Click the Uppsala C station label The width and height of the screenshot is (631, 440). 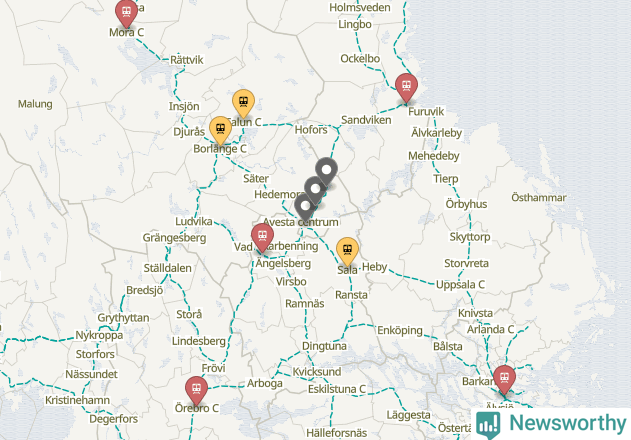click(460, 285)
